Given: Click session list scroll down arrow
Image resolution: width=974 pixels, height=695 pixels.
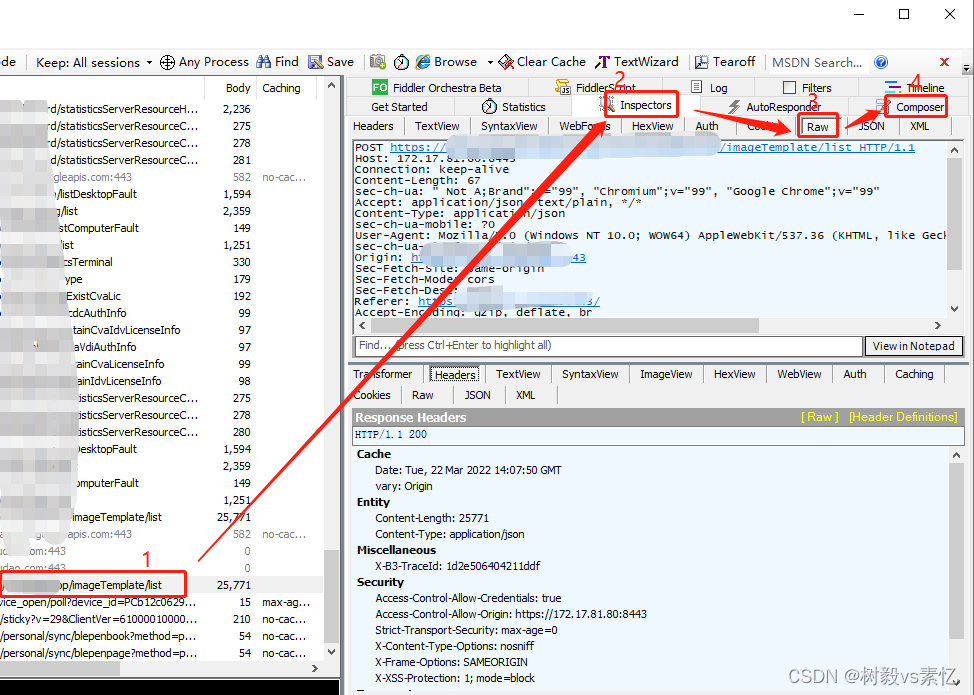Looking at the screenshot, I should coord(332,652).
